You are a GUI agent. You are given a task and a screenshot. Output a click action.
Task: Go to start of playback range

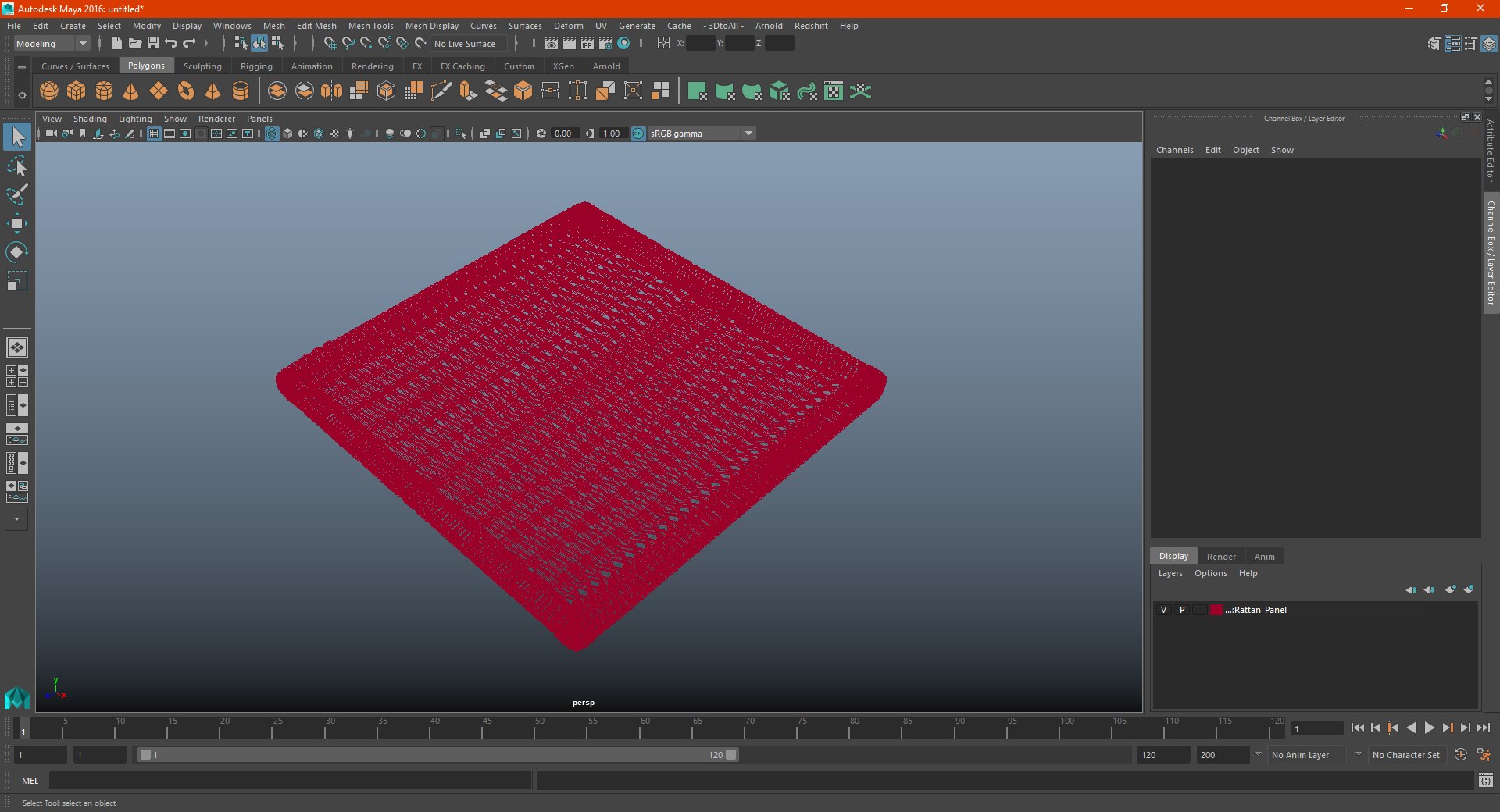click(x=1358, y=728)
